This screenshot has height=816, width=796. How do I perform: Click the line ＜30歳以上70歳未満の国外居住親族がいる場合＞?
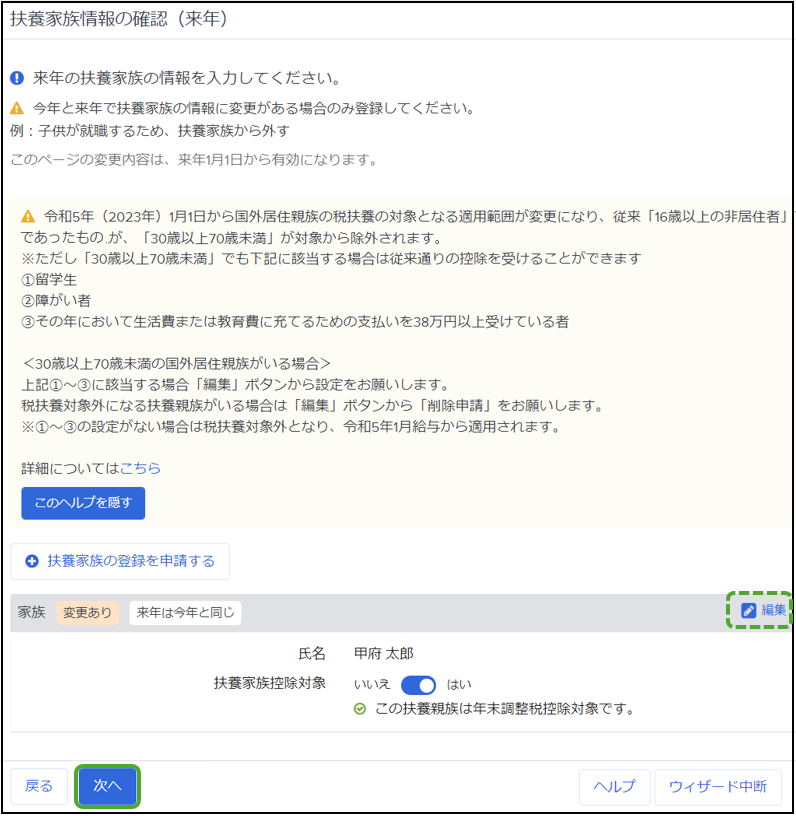176,363
